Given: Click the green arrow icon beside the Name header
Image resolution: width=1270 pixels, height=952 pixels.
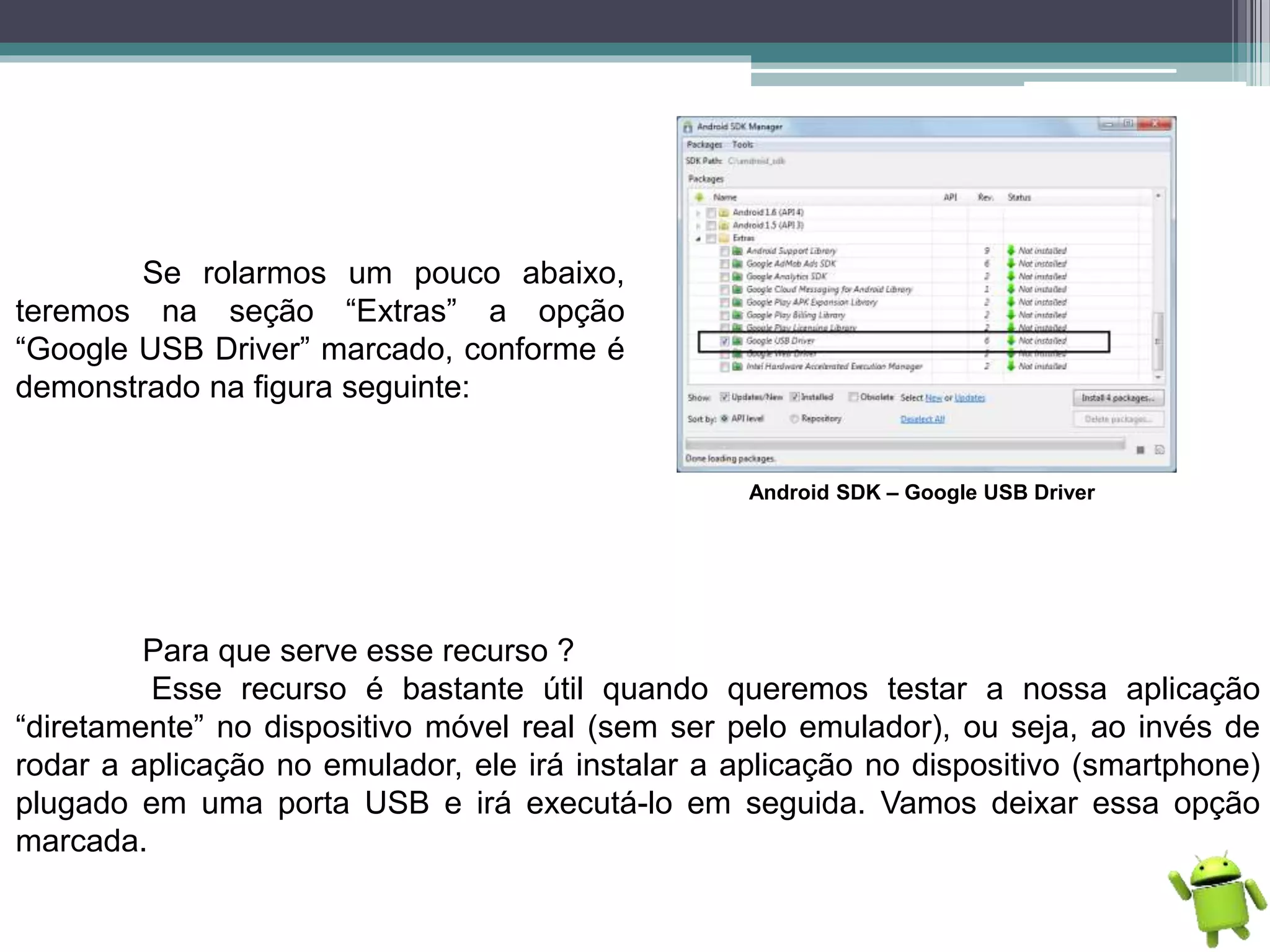Looking at the screenshot, I should [x=699, y=197].
